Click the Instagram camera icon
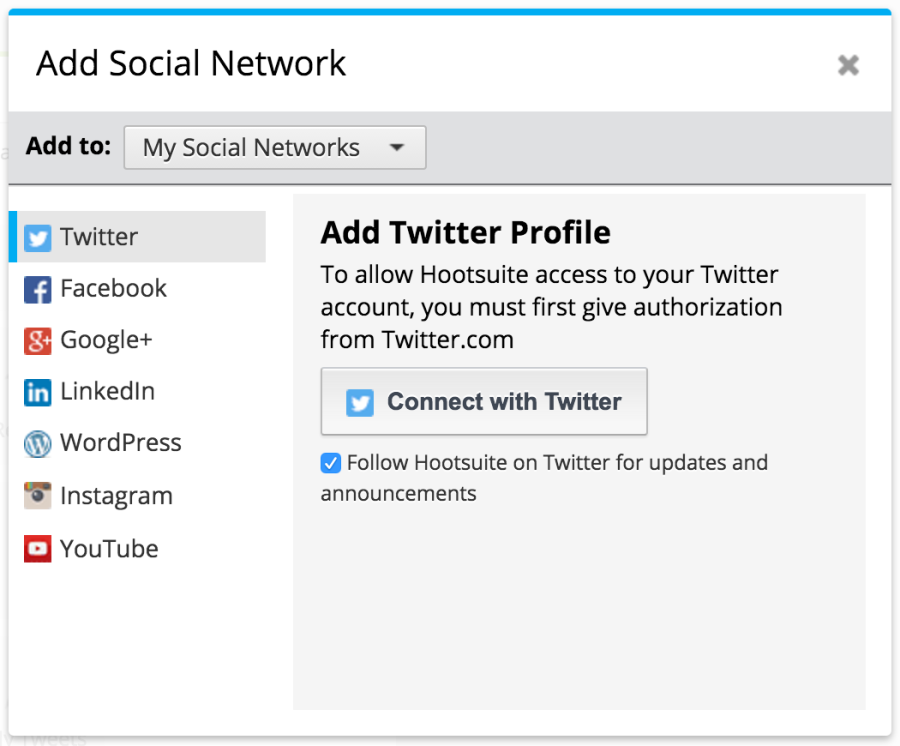Image resolution: width=900 pixels, height=746 pixels. (x=38, y=496)
